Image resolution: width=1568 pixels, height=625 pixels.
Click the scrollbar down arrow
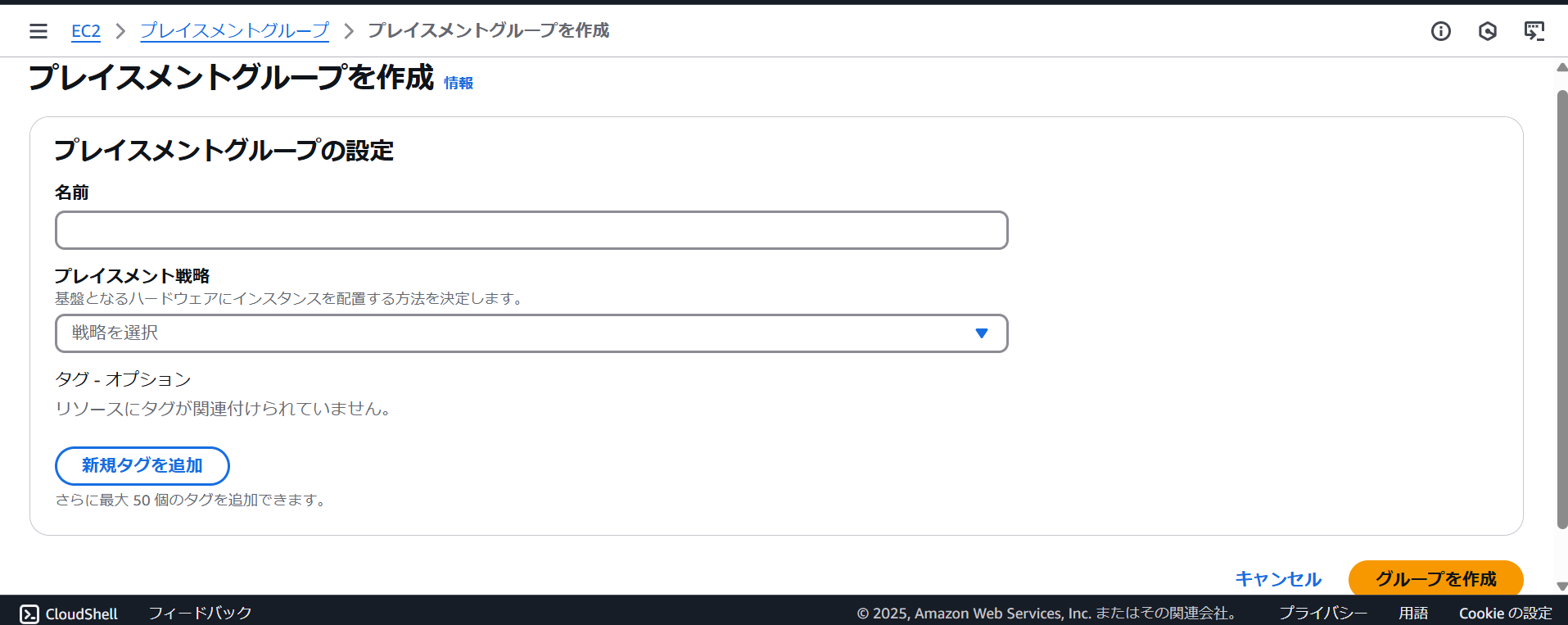tap(1562, 587)
